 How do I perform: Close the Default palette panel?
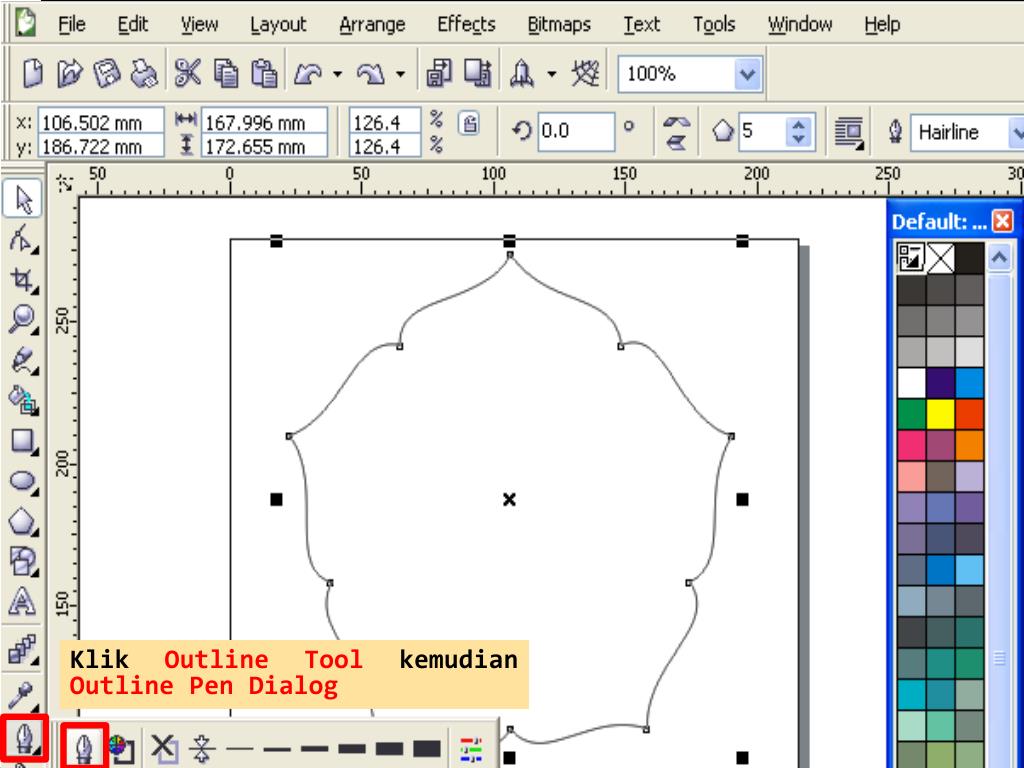tap(1002, 221)
